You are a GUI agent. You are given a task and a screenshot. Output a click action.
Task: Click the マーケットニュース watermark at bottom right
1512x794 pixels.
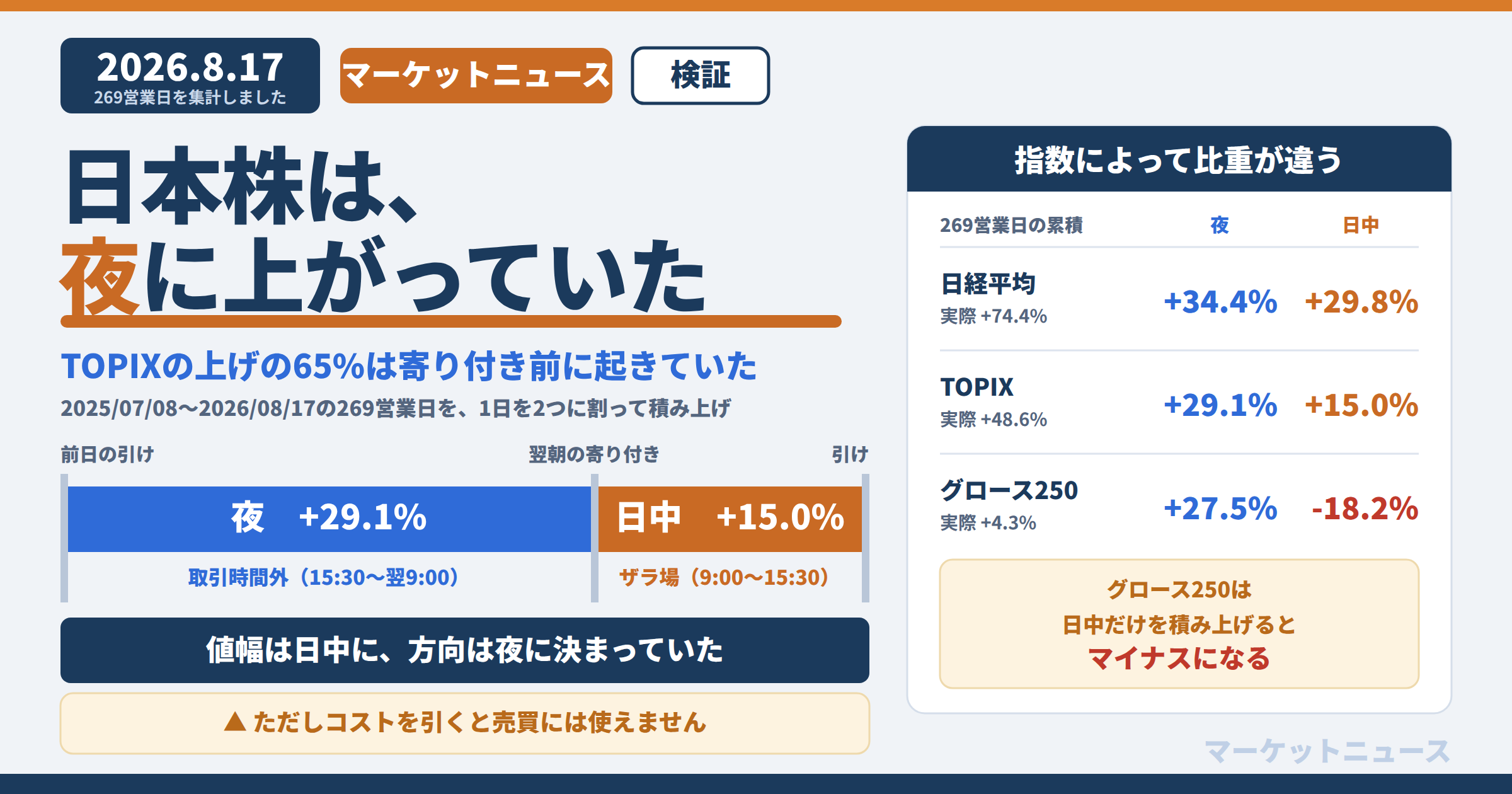(x=1327, y=751)
